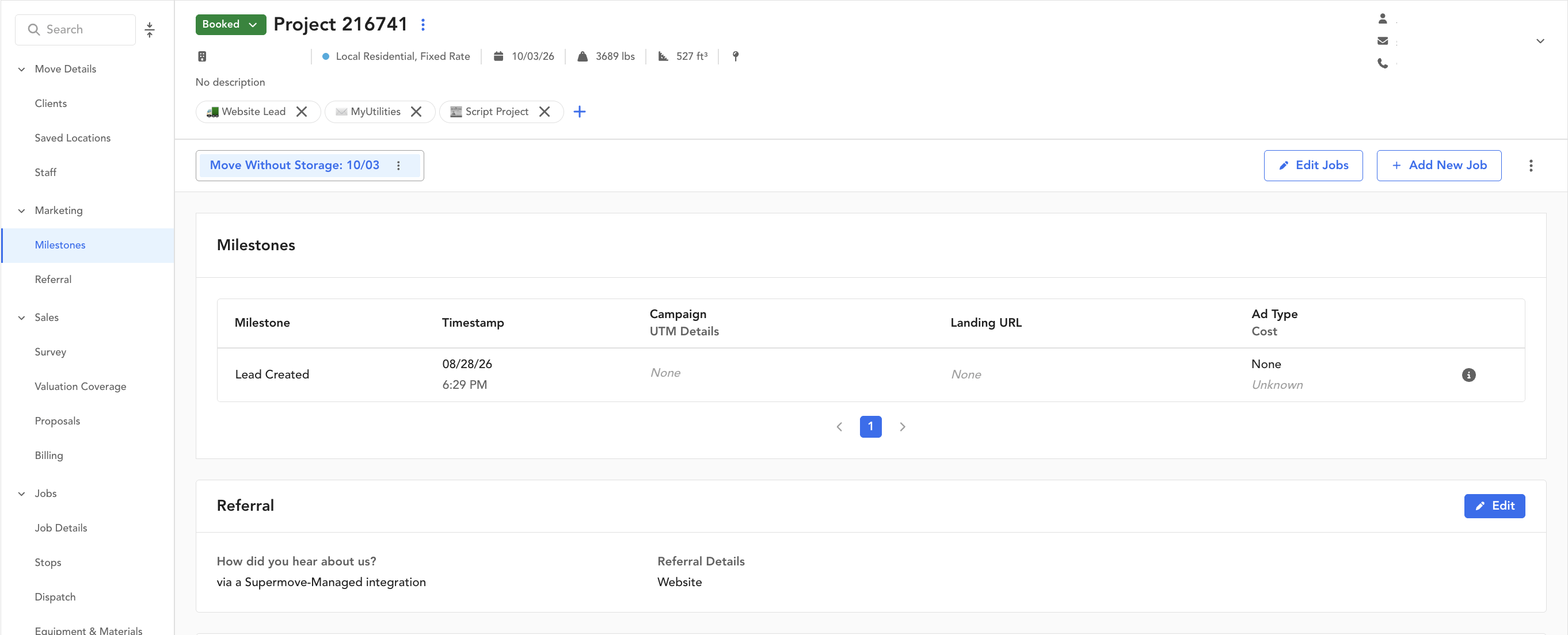Collapse all sidebar sections icon
This screenshot has width=1568, height=635.
coord(150,30)
